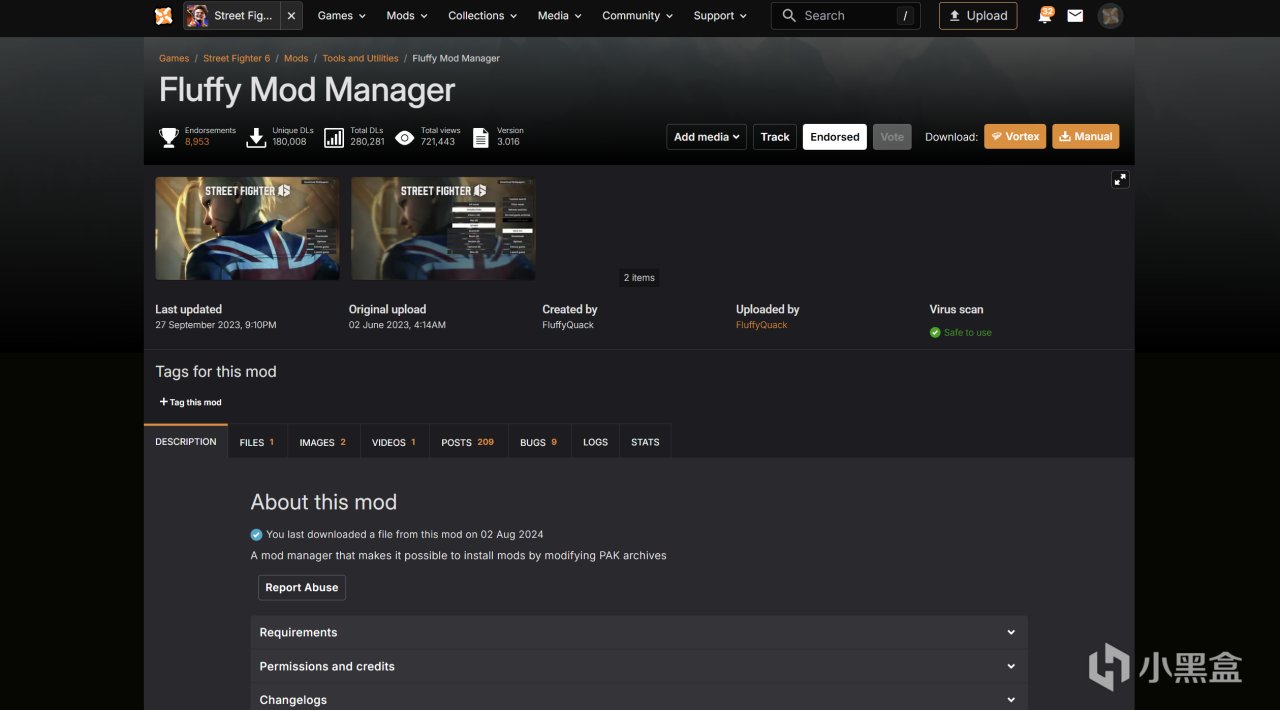Click the Track button
1280x710 pixels.
tap(775, 137)
